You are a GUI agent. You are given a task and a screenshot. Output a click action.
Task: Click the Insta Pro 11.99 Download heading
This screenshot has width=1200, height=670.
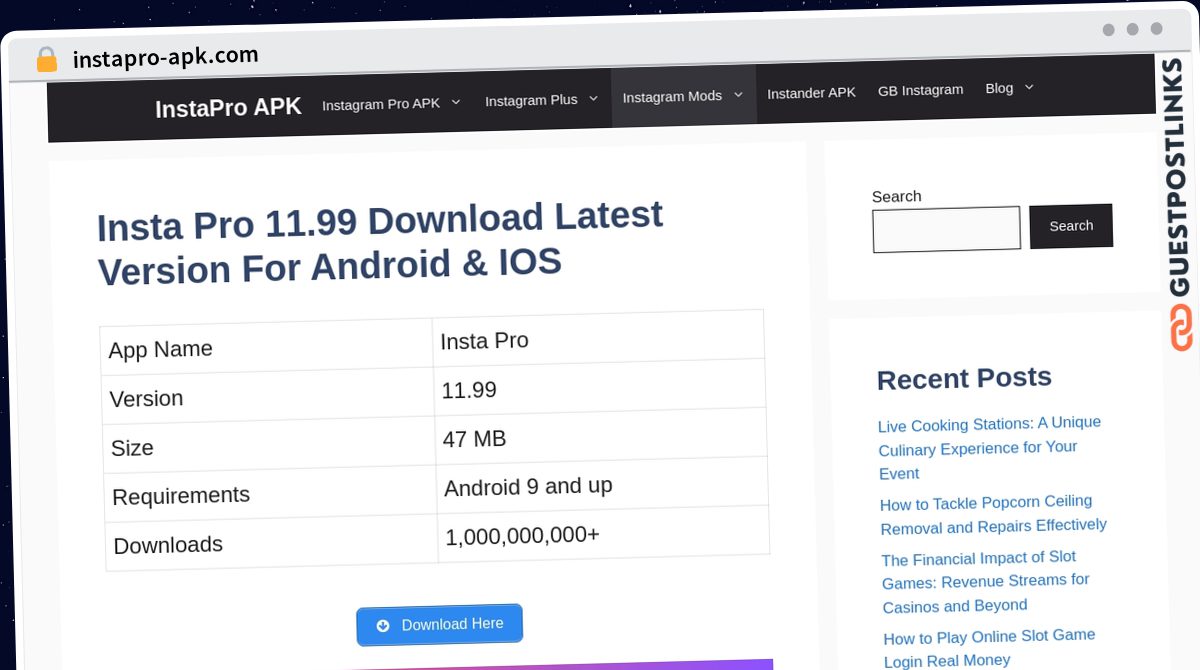tap(380, 243)
